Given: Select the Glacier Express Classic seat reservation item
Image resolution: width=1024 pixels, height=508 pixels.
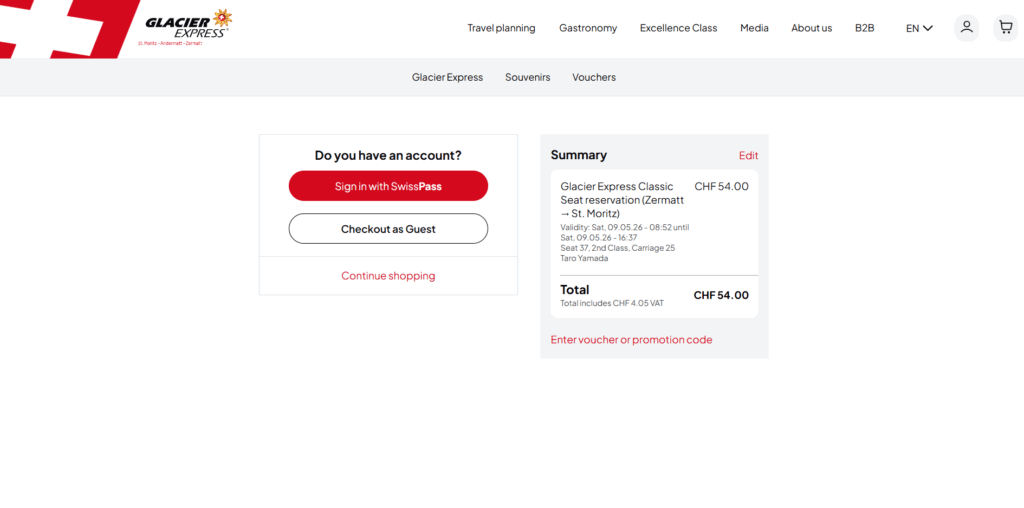Looking at the screenshot, I should click(x=617, y=199).
